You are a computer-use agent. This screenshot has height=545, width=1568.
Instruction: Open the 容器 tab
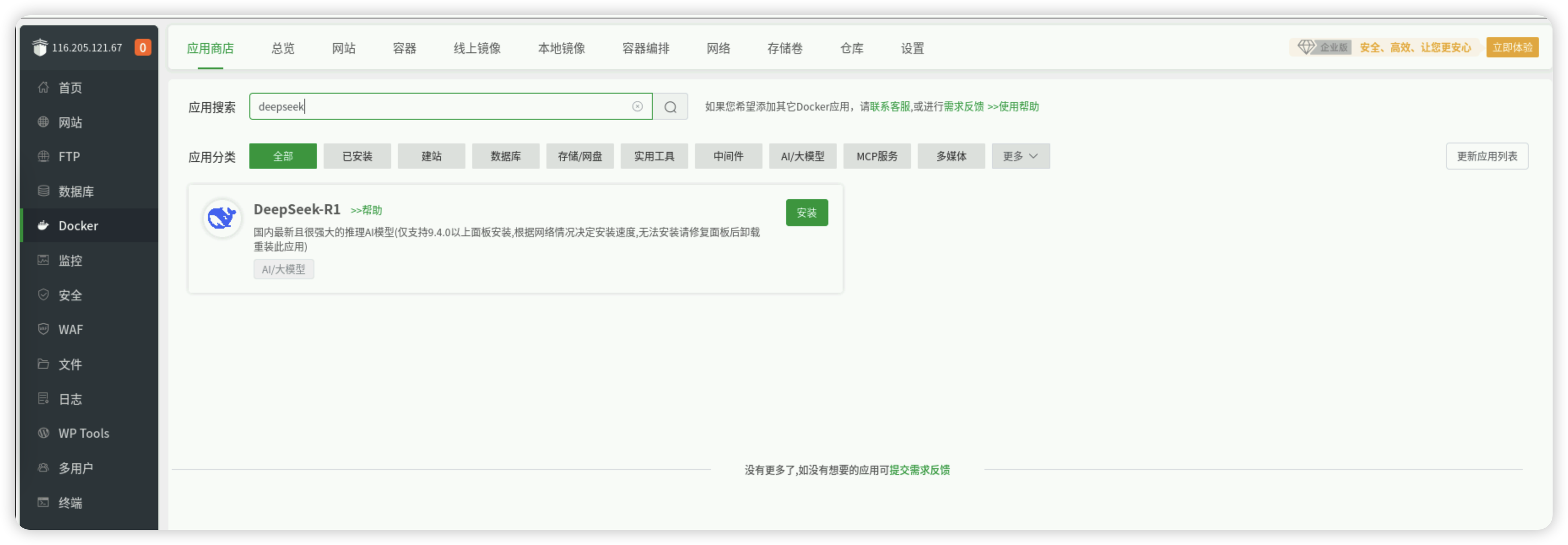point(404,48)
